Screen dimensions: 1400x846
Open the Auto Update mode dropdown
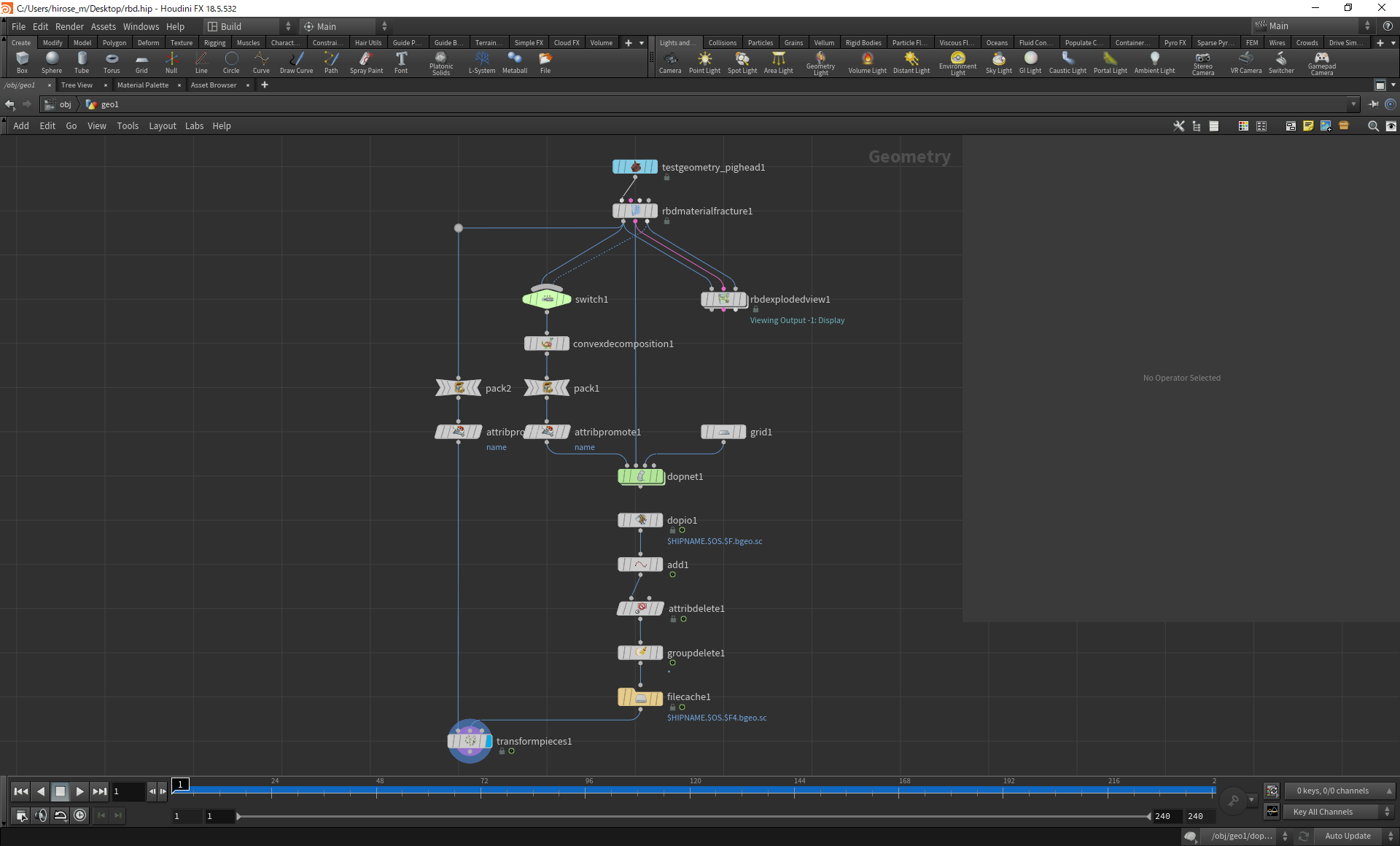pyautogui.click(x=1355, y=836)
